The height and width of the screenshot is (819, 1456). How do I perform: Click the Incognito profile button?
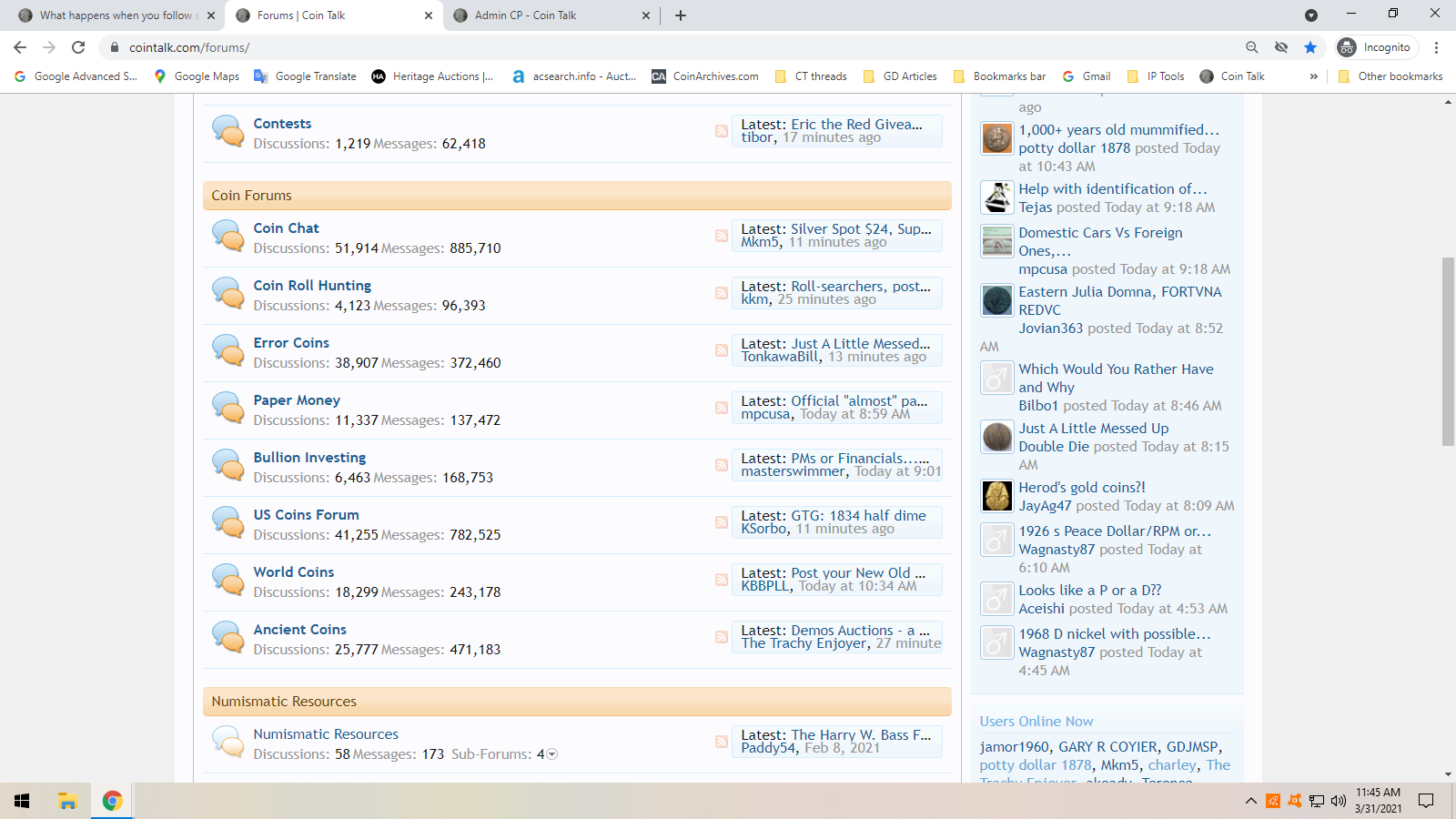1377,47
